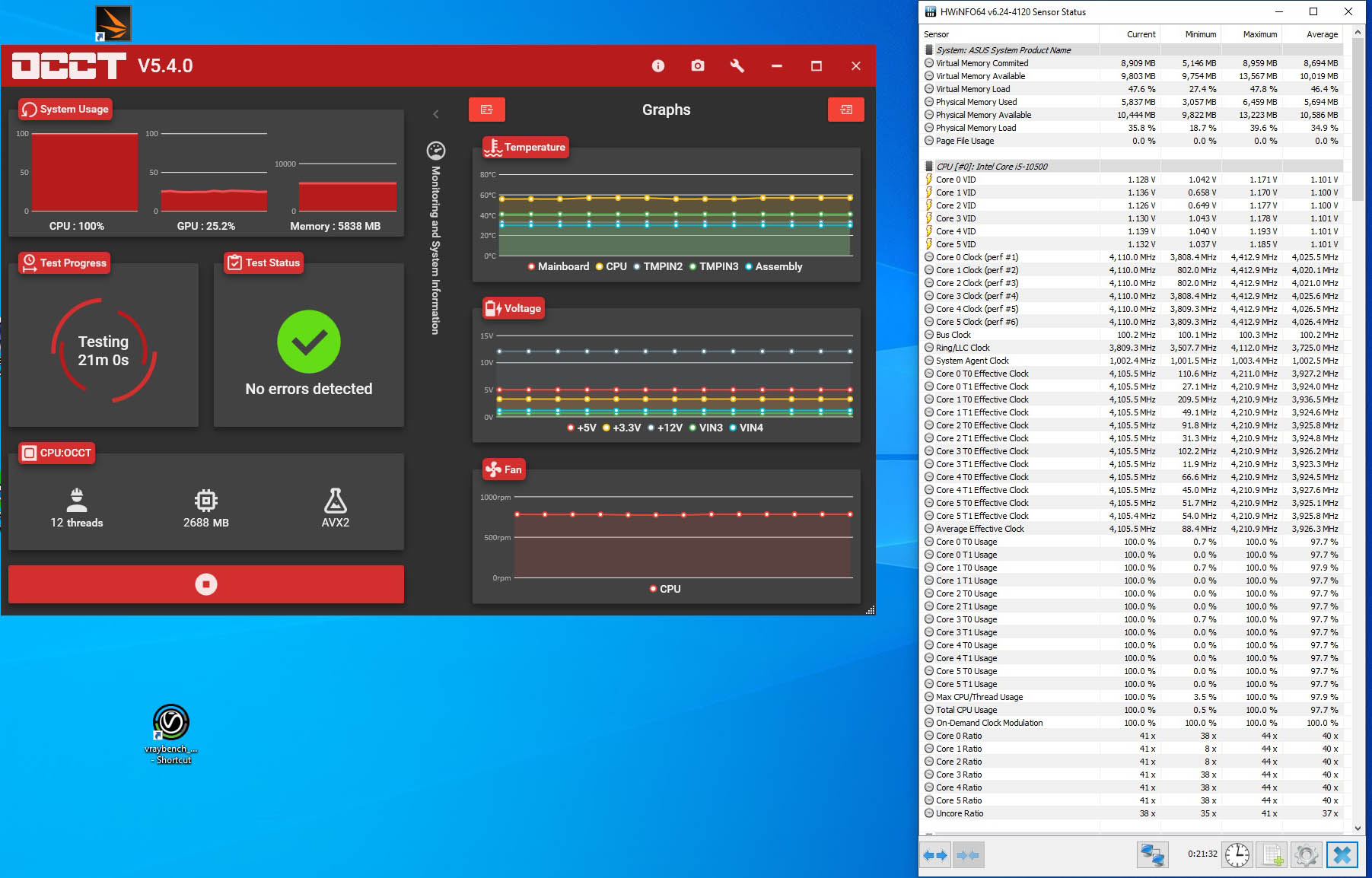1372x878 pixels.
Task: Click the green No errors checkmark
Action: point(309,342)
